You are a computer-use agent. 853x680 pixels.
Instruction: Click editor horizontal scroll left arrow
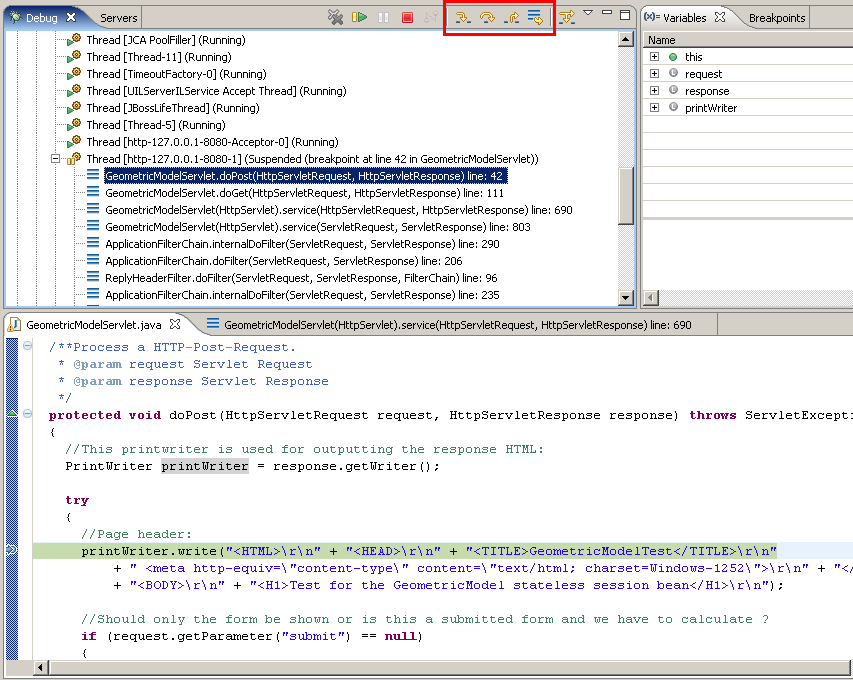[x=41, y=667]
